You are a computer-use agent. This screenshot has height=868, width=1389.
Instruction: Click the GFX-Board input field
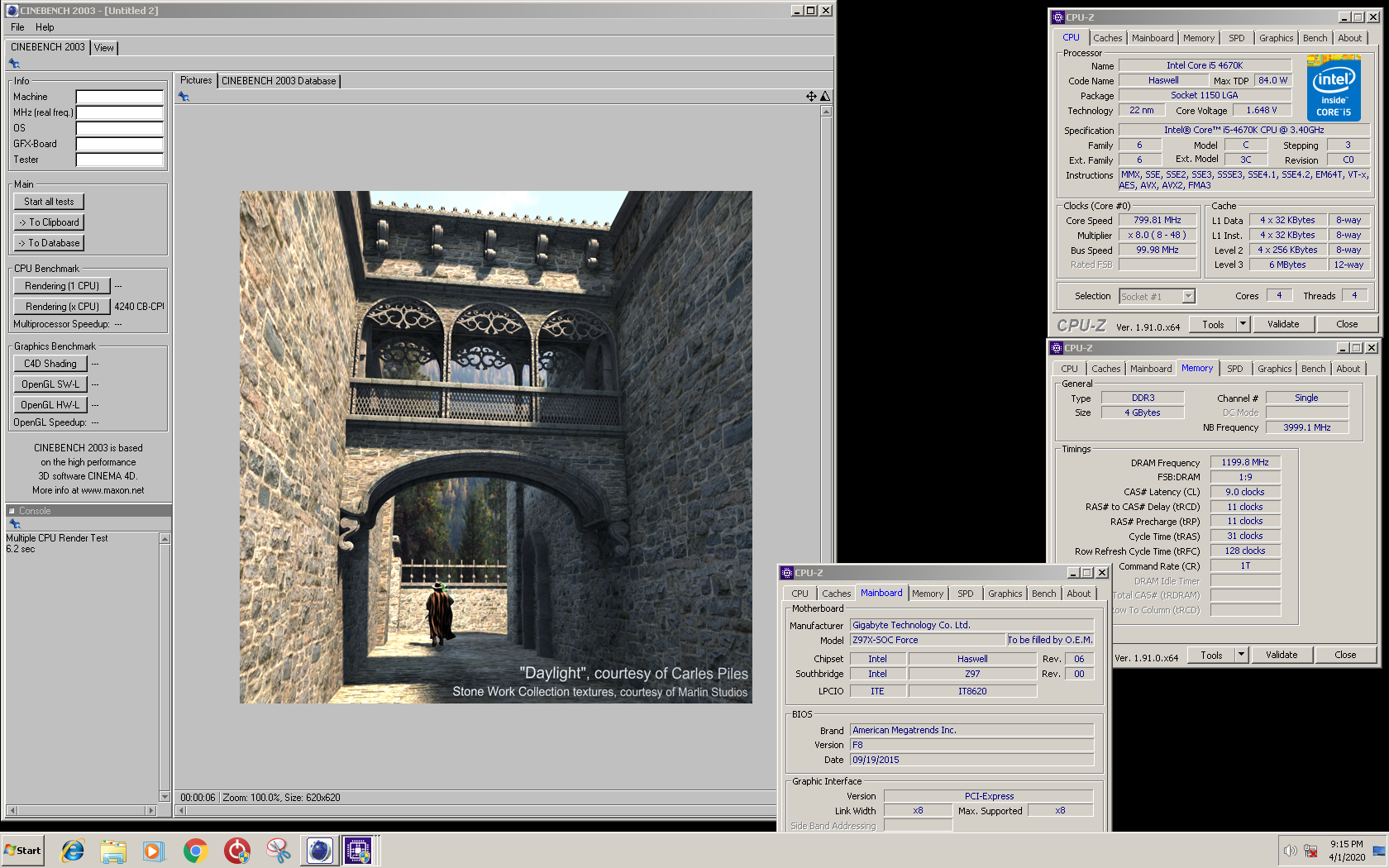120,144
